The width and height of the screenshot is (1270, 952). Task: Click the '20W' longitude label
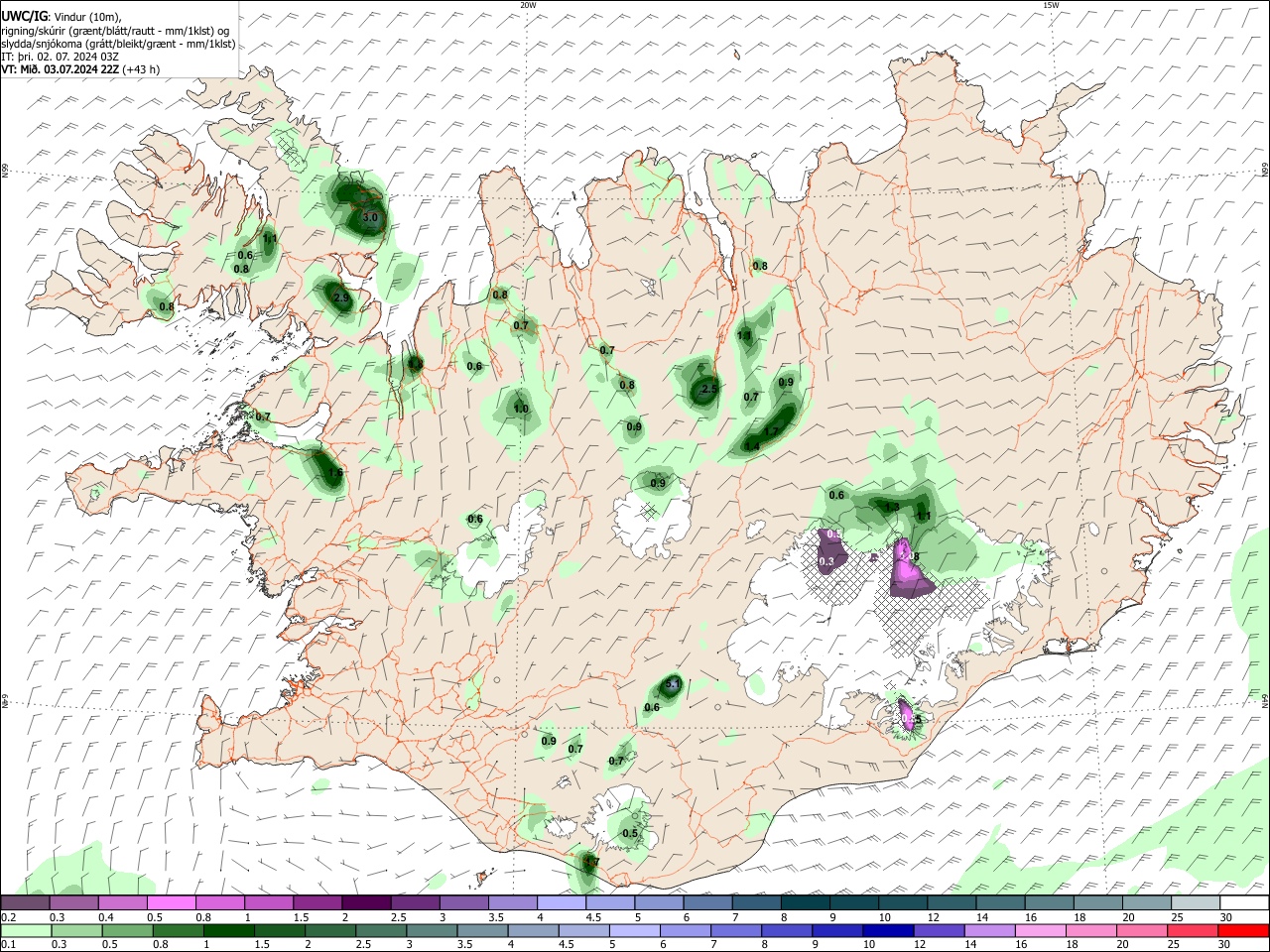[529, 5]
